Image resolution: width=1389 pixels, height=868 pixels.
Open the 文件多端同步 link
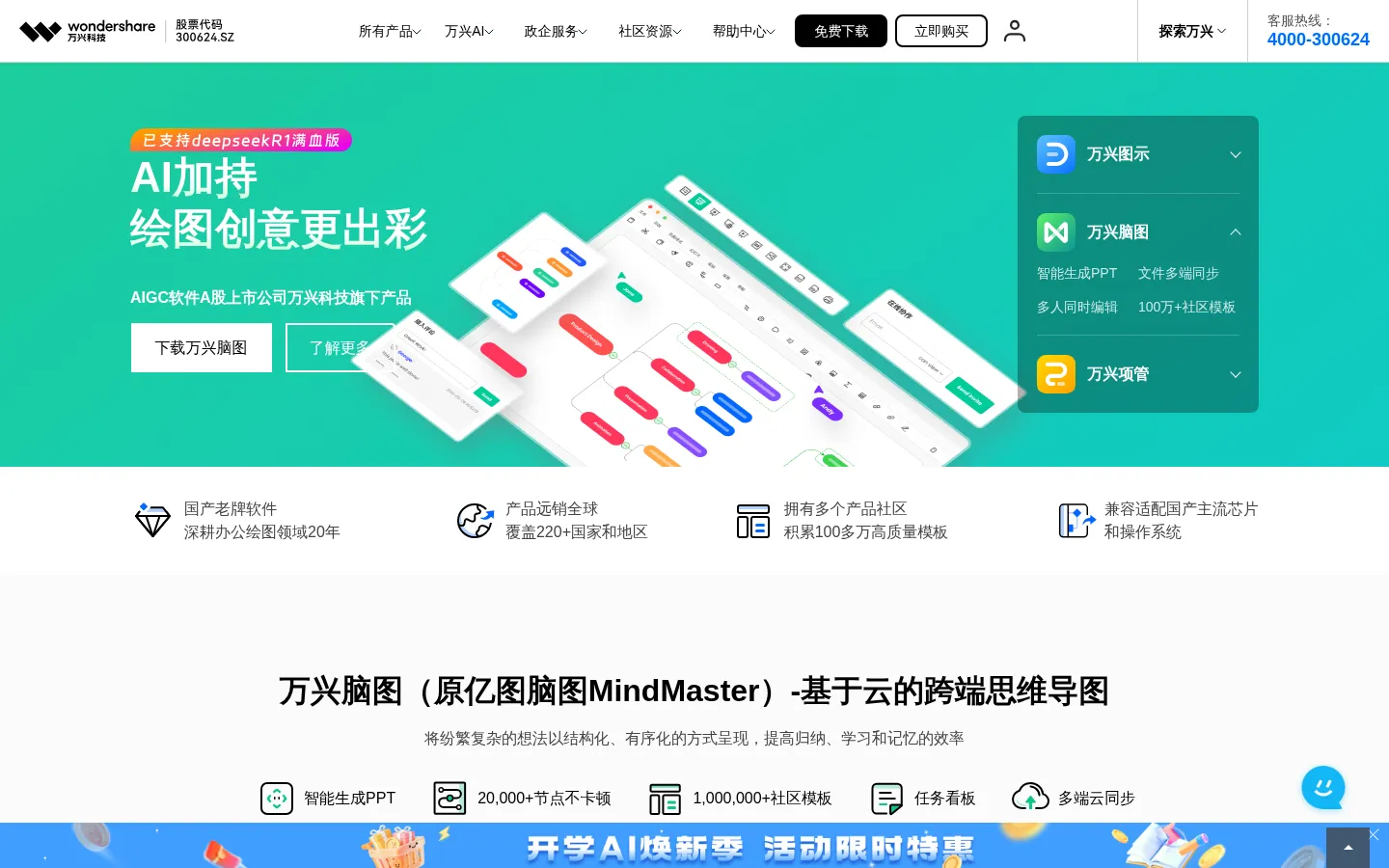coord(1179,273)
